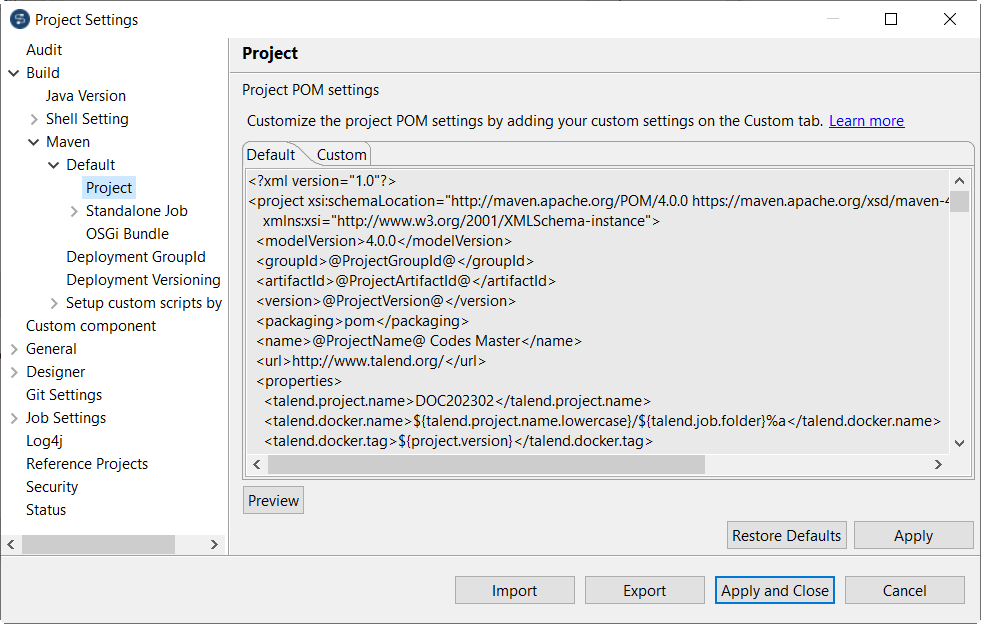Select the Default tab

coord(269,155)
